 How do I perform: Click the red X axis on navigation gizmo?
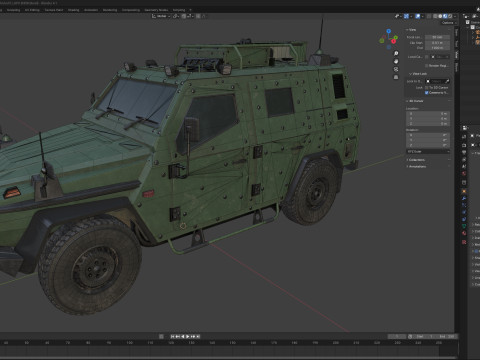[x=394, y=41]
